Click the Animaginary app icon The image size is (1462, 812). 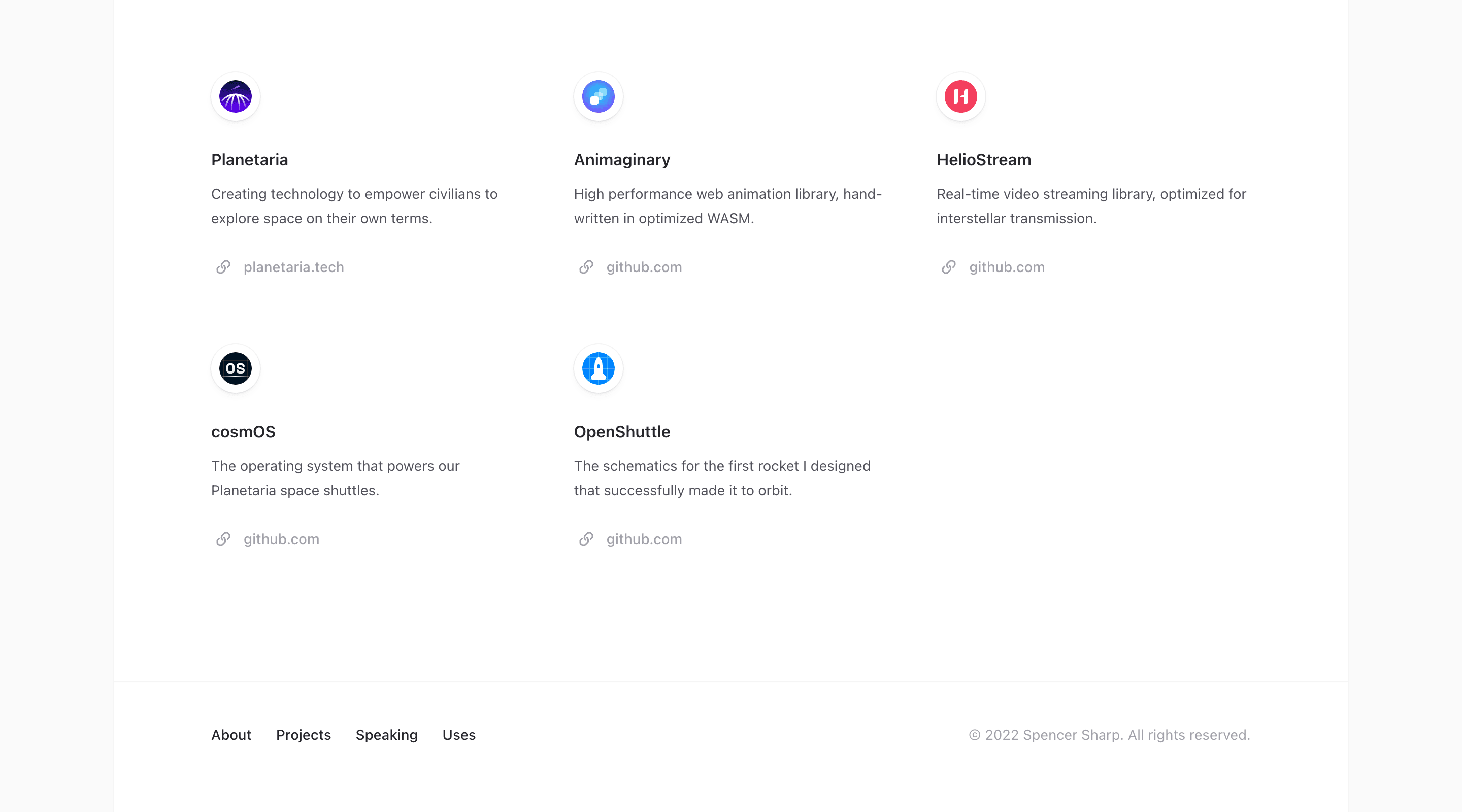(x=598, y=96)
